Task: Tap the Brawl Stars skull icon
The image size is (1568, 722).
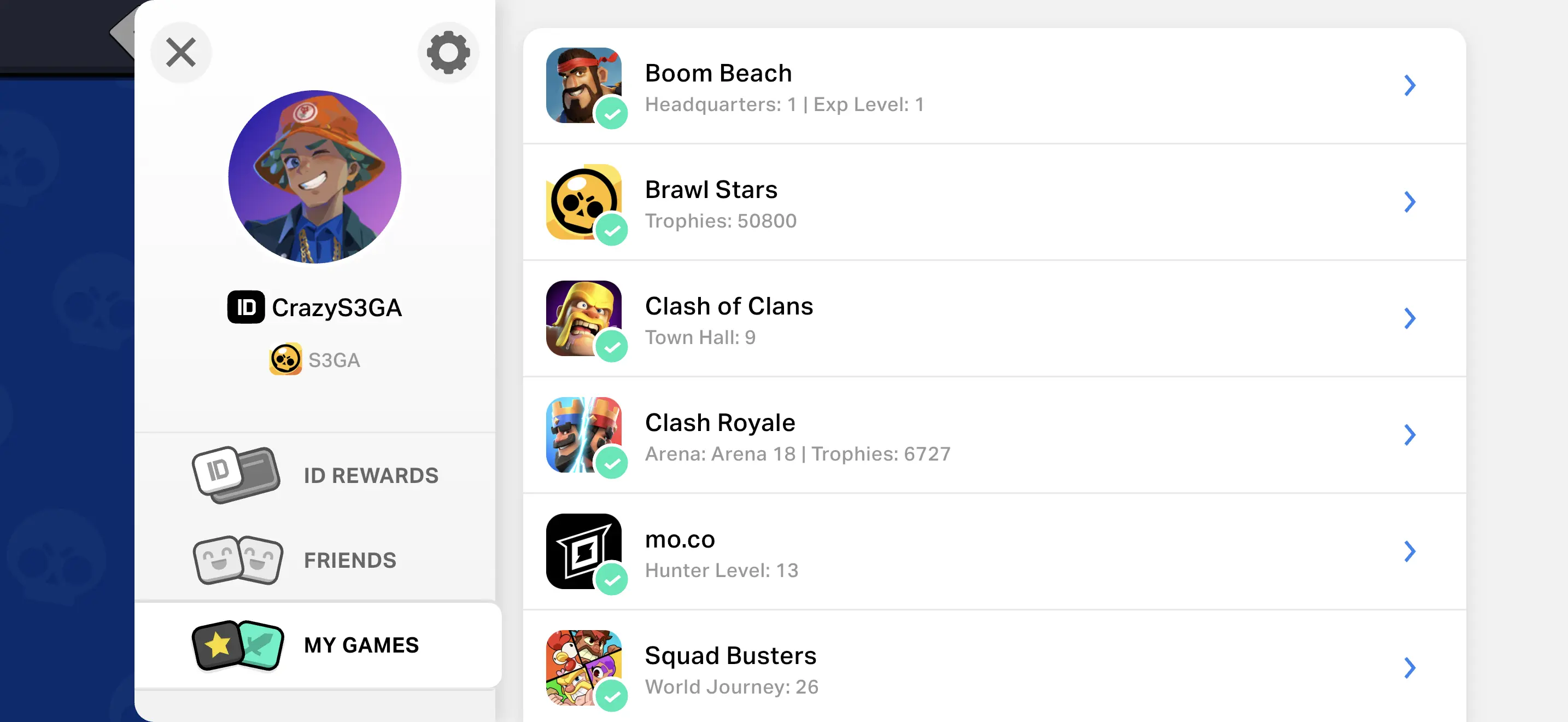Action: [583, 201]
